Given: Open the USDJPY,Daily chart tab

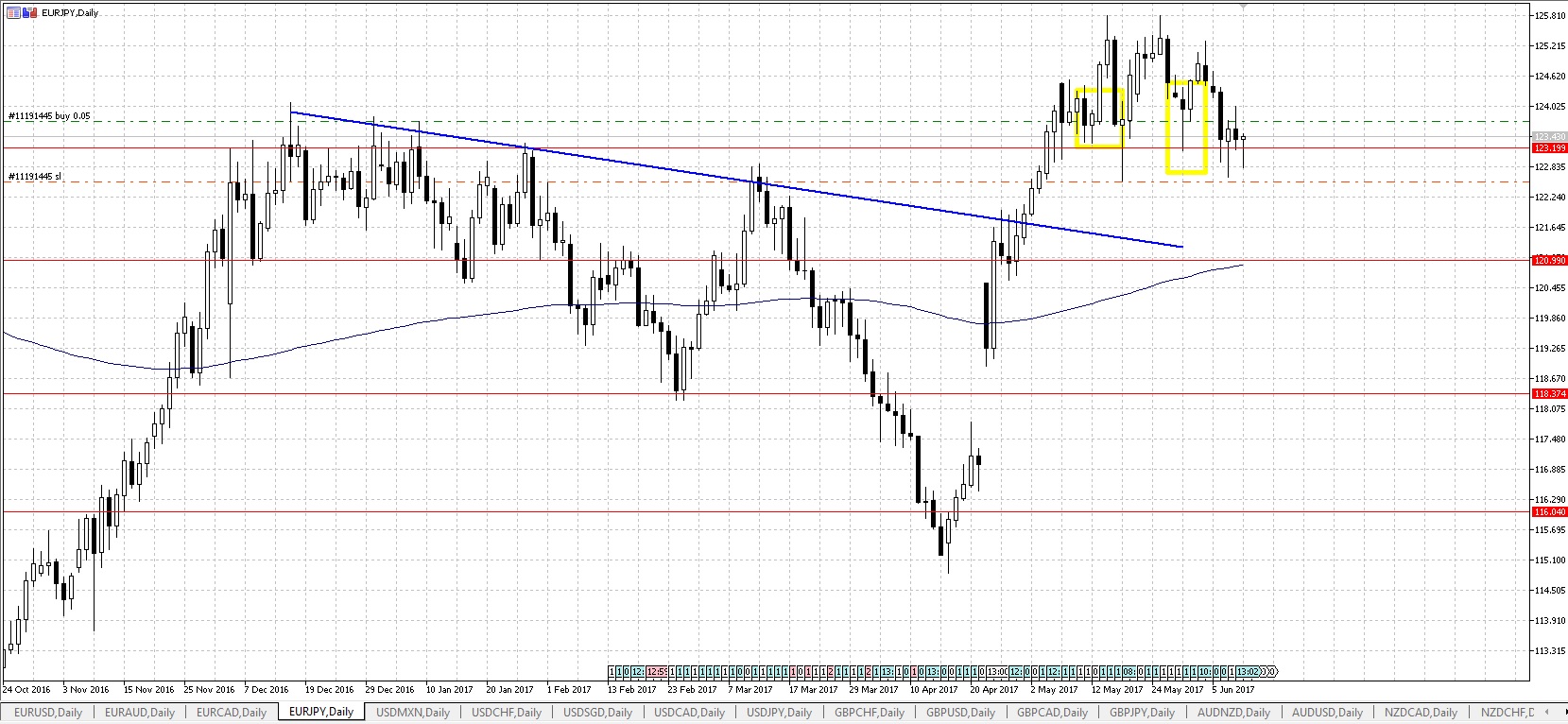Looking at the screenshot, I should [780, 713].
